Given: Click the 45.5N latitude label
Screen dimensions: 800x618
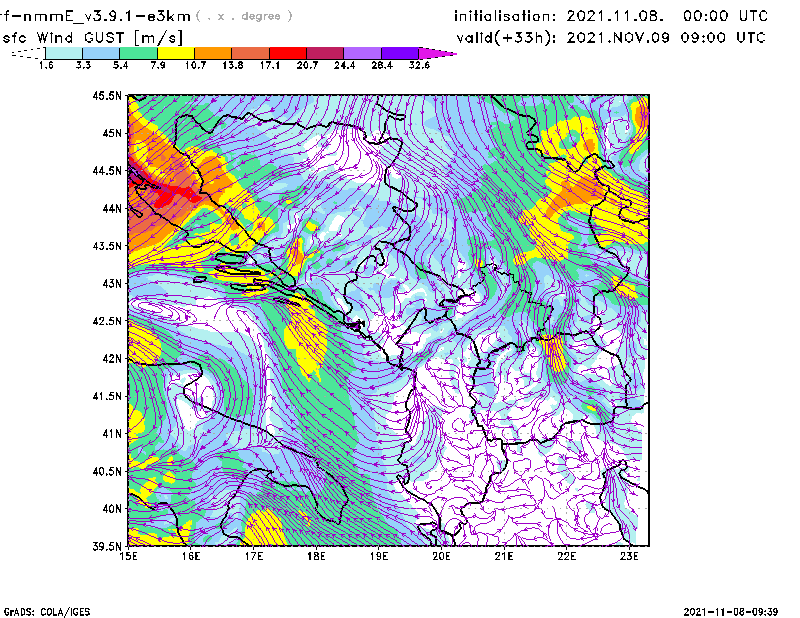Looking at the screenshot, I should pos(107,95).
